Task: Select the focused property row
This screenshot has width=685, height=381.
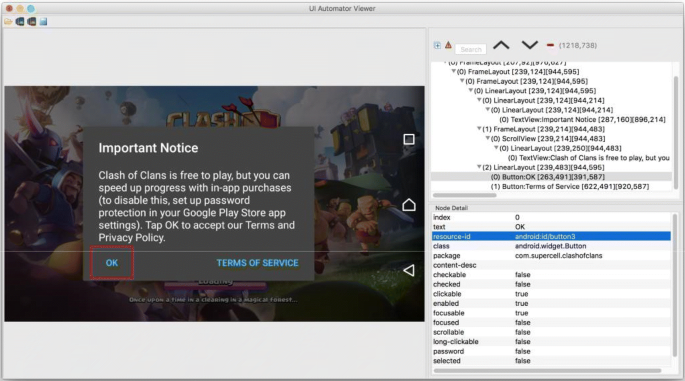Action: 551,322
